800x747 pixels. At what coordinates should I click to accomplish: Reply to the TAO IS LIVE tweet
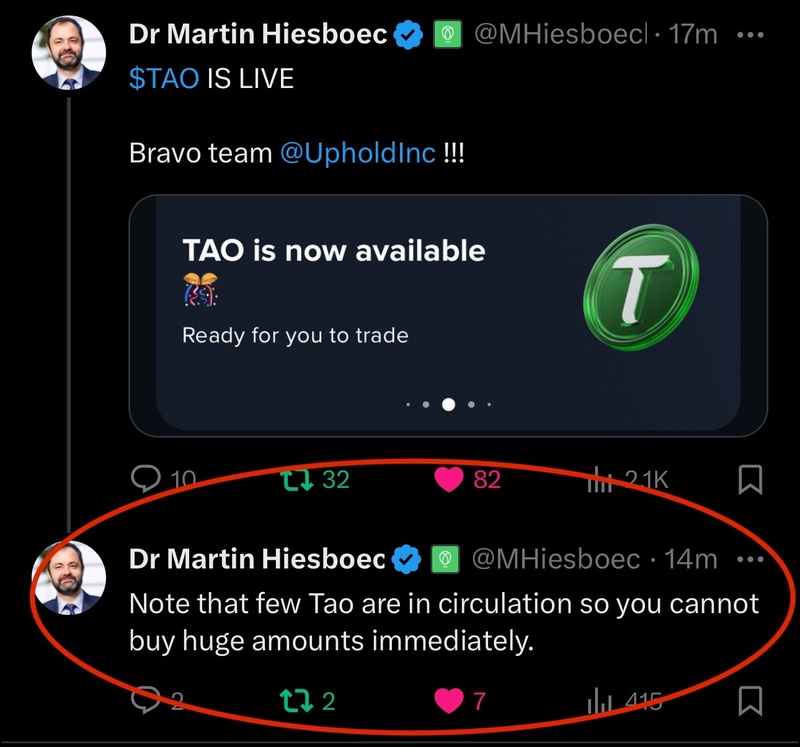pos(146,480)
